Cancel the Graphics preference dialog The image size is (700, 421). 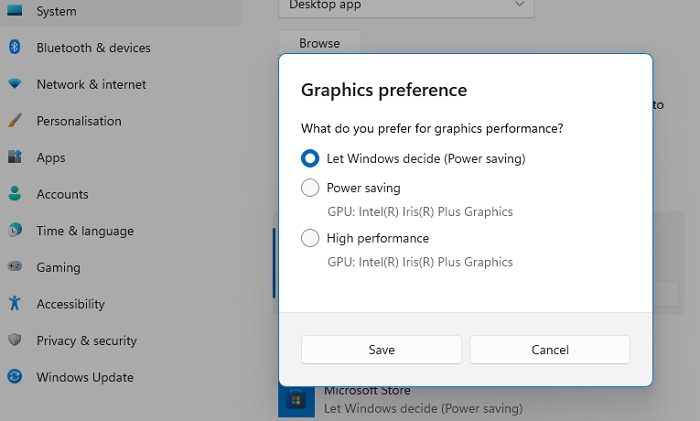click(549, 350)
